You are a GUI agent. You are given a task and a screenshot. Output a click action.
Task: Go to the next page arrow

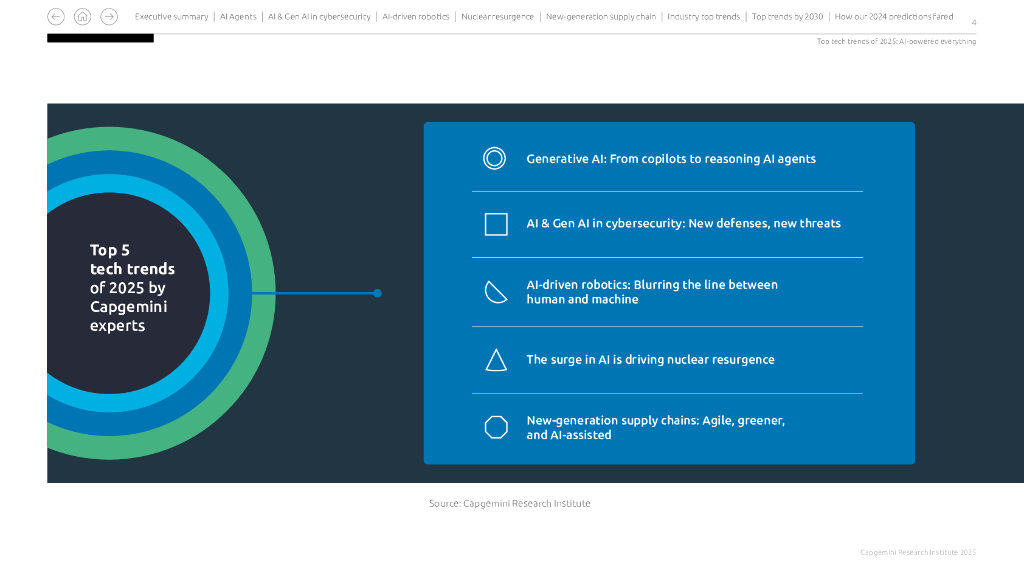[109, 16]
